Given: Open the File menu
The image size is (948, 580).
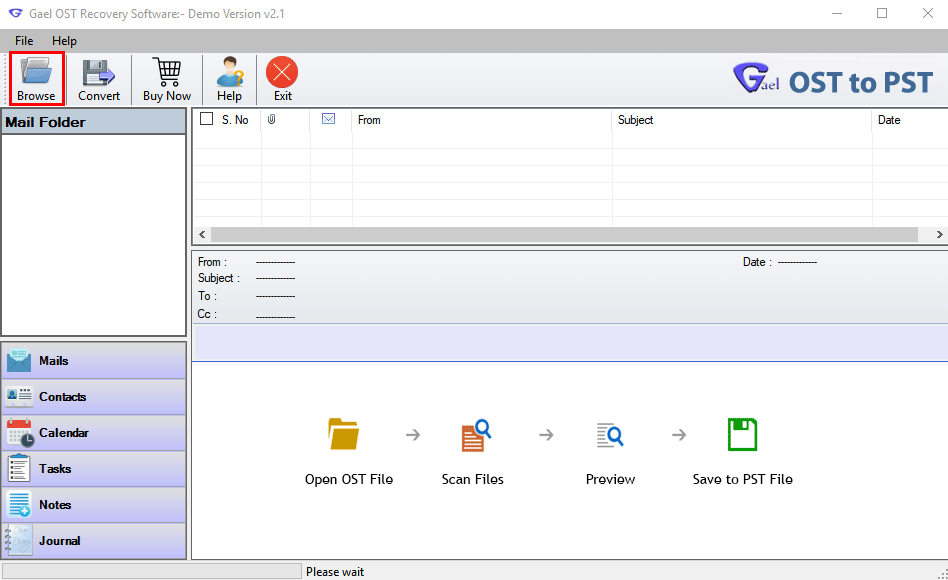Looking at the screenshot, I should [x=24, y=41].
